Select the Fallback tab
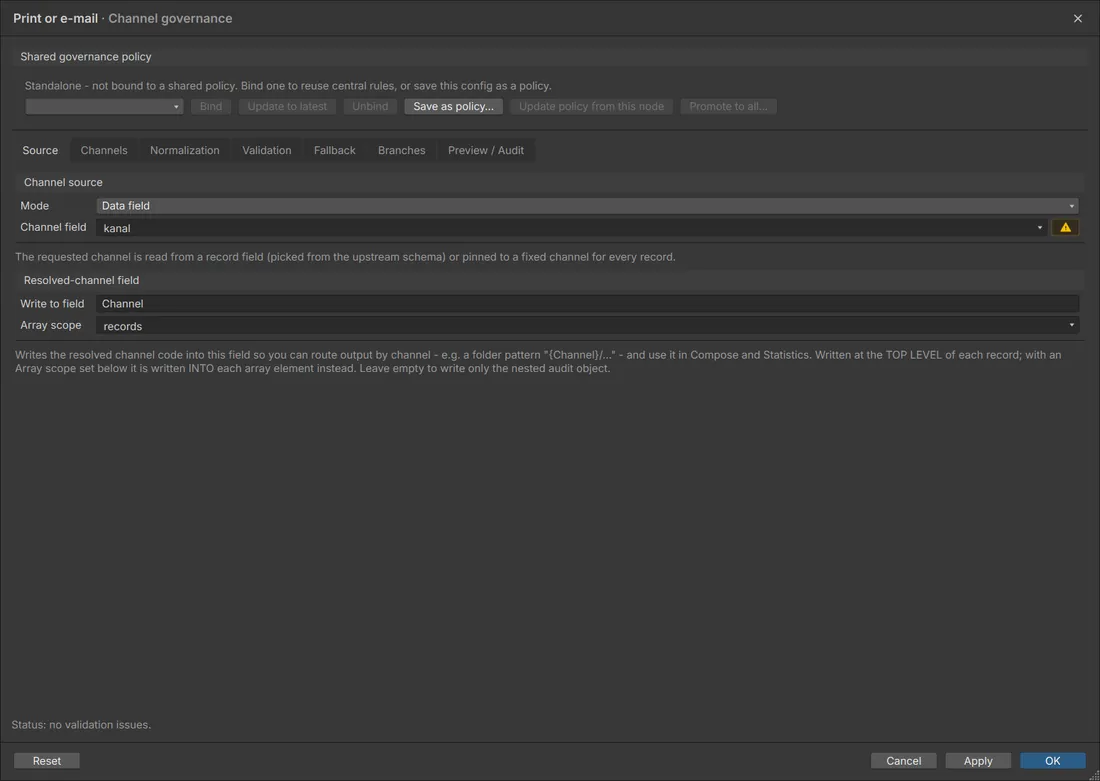Image resolution: width=1100 pixels, height=781 pixels. [x=335, y=150]
